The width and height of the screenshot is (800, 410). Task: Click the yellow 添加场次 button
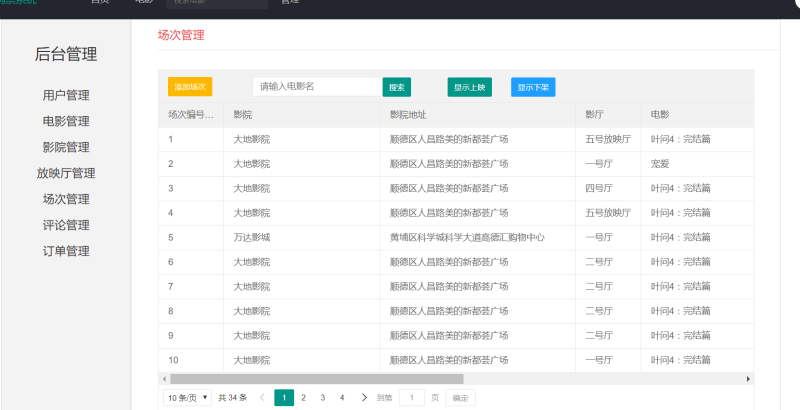click(x=190, y=87)
